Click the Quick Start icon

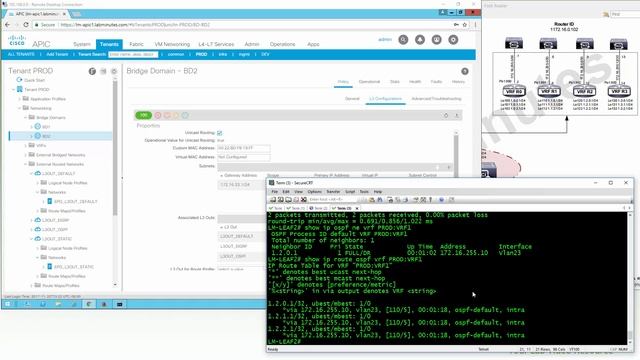click(19, 80)
